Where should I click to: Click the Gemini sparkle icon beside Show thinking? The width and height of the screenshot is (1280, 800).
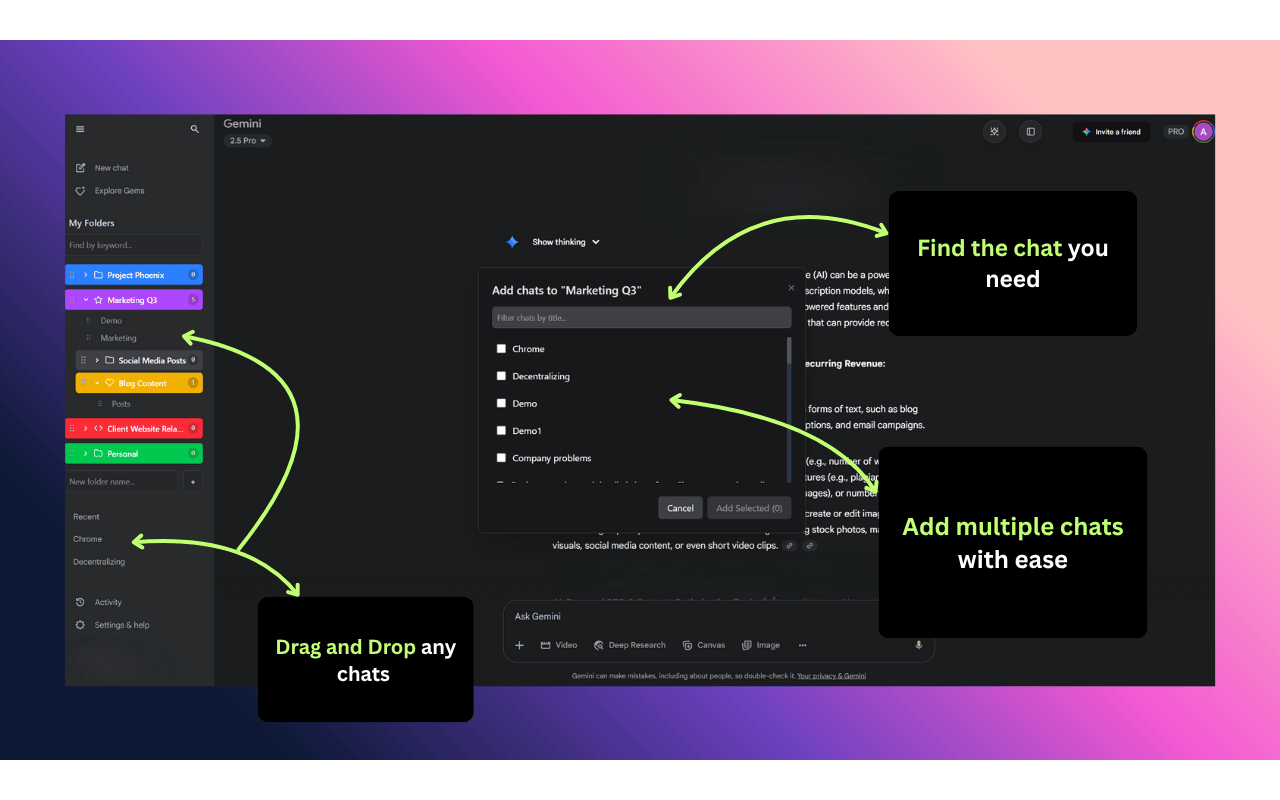tap(512, 242)
